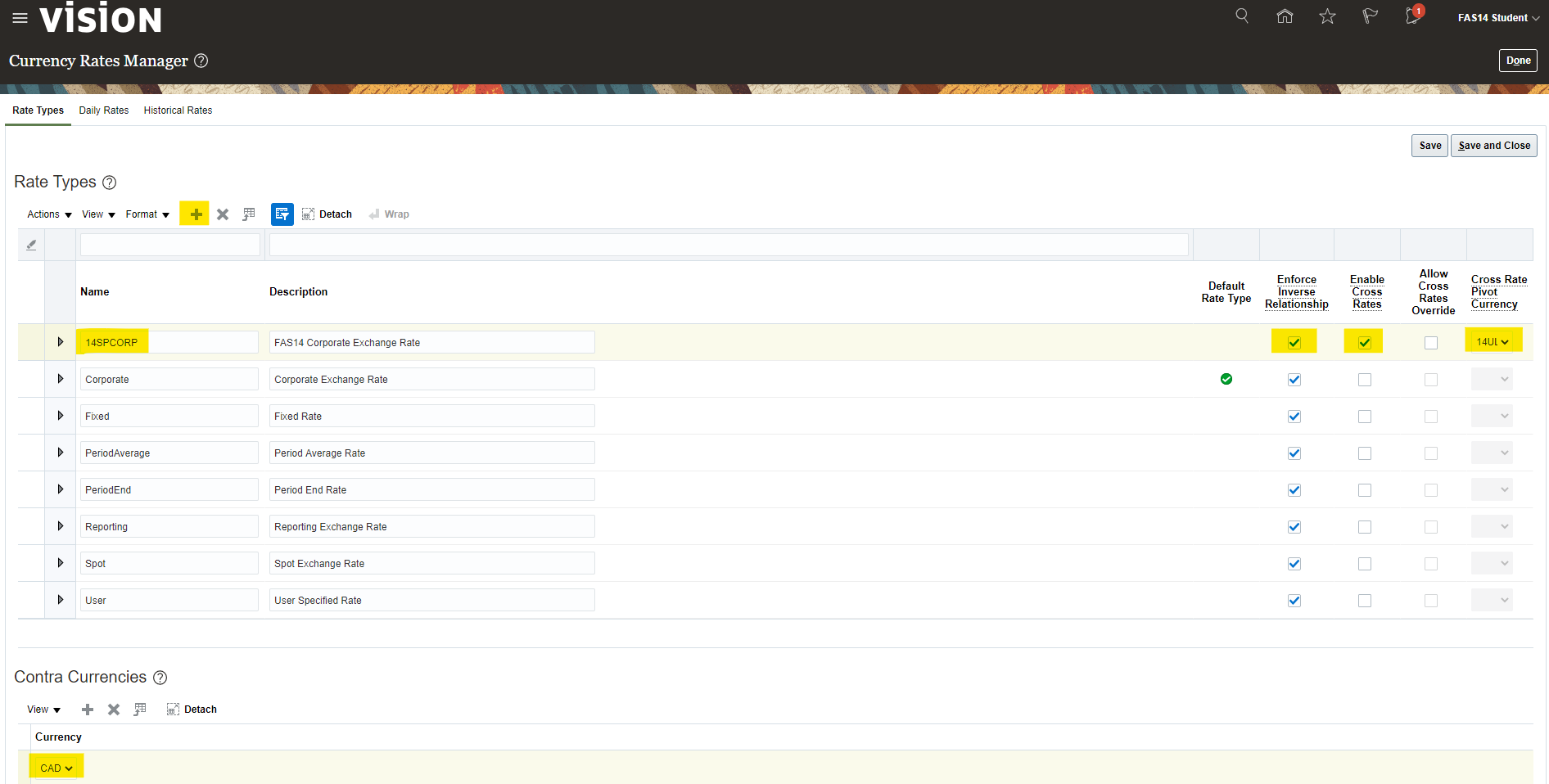Image resolution: width=1549 pixels, height=784 pixels.
Task: Click the blue Query By Example filter icon
Action: tap(282, 214)
